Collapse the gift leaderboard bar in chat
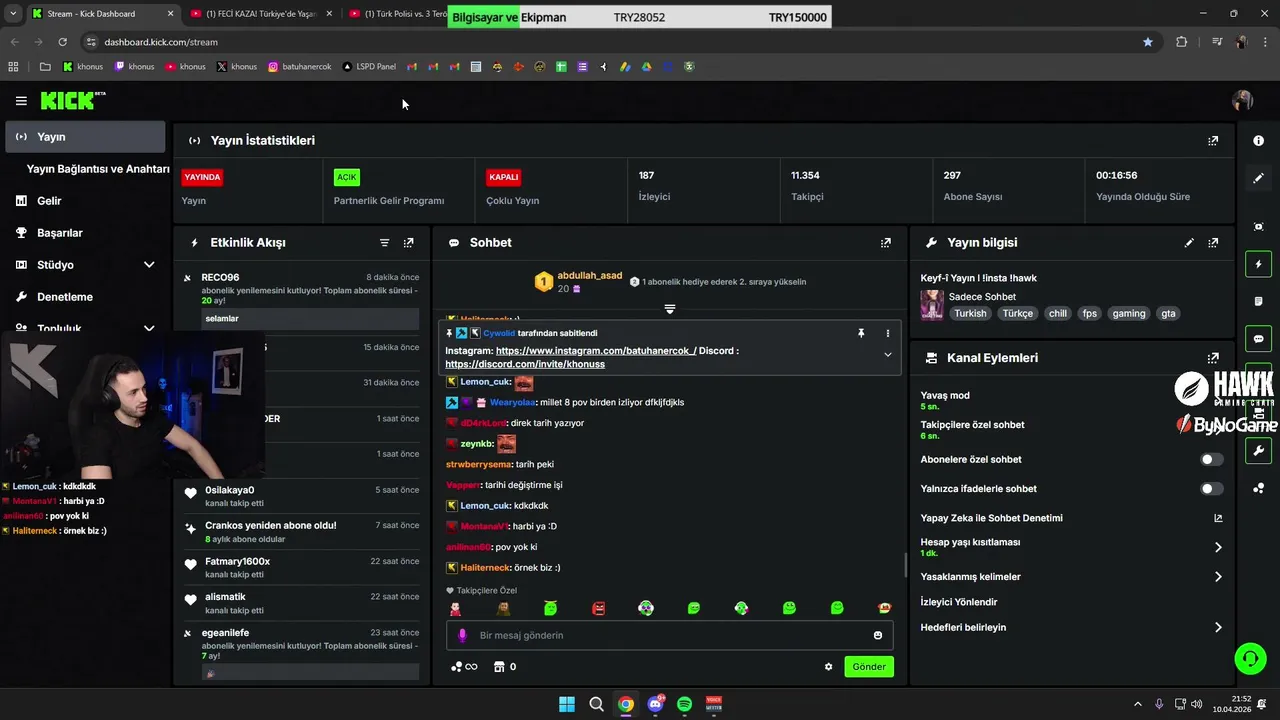This screenshot has height=720, width=1280. click(x=670, y=309)
